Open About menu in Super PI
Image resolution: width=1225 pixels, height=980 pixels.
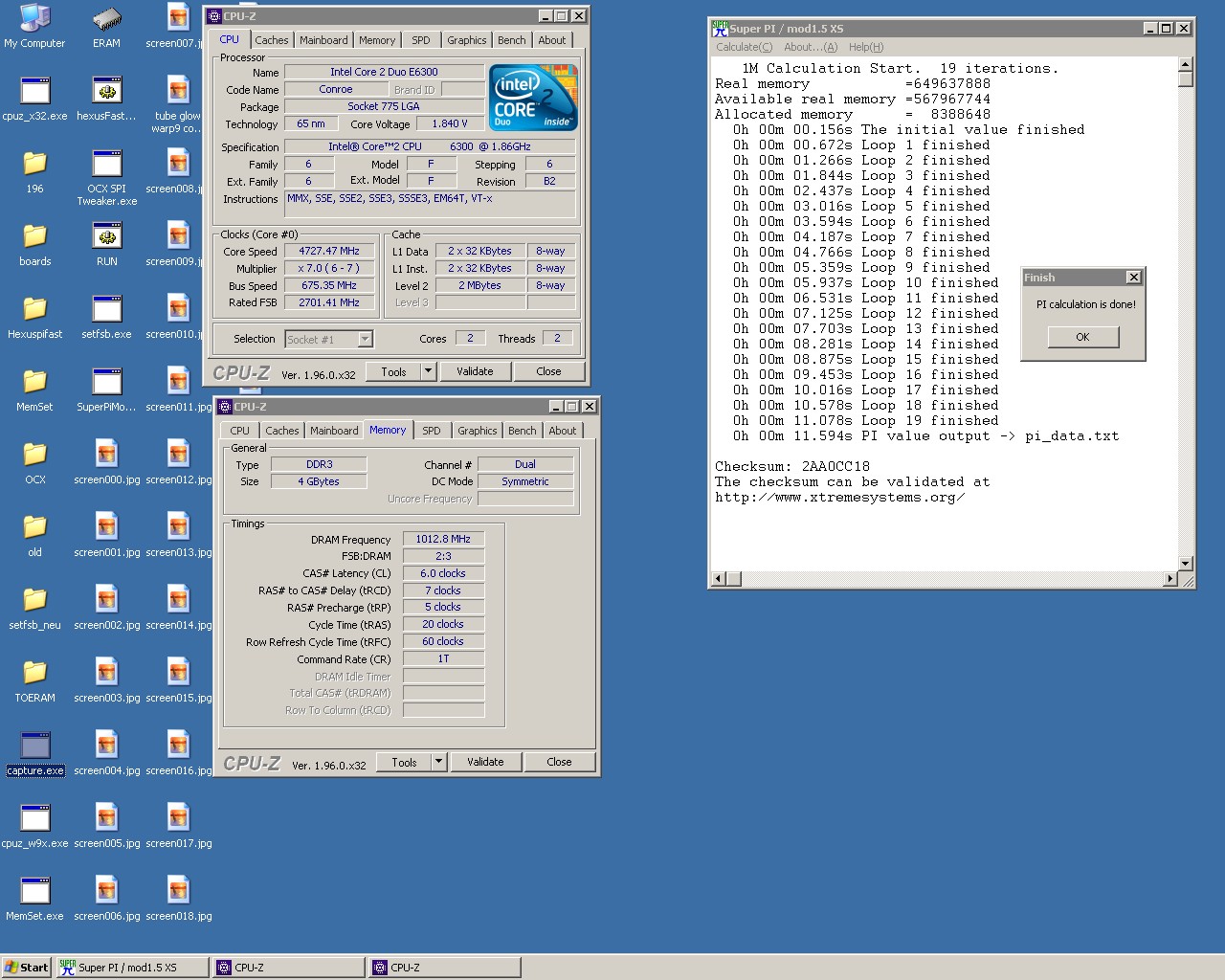(810, 47)
